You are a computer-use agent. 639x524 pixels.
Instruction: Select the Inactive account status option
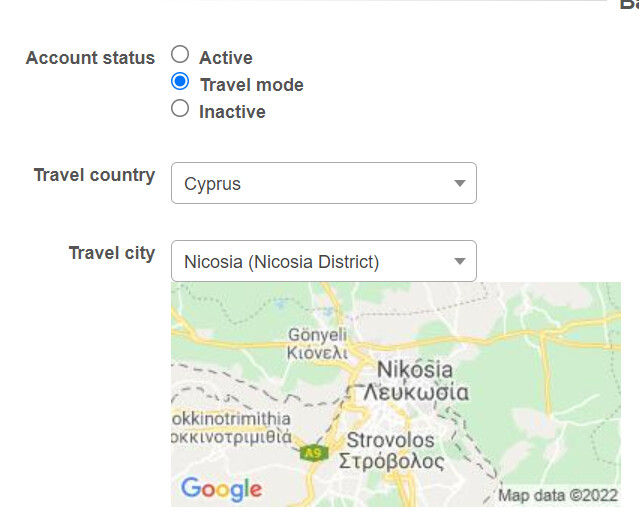tap(180, 108)
